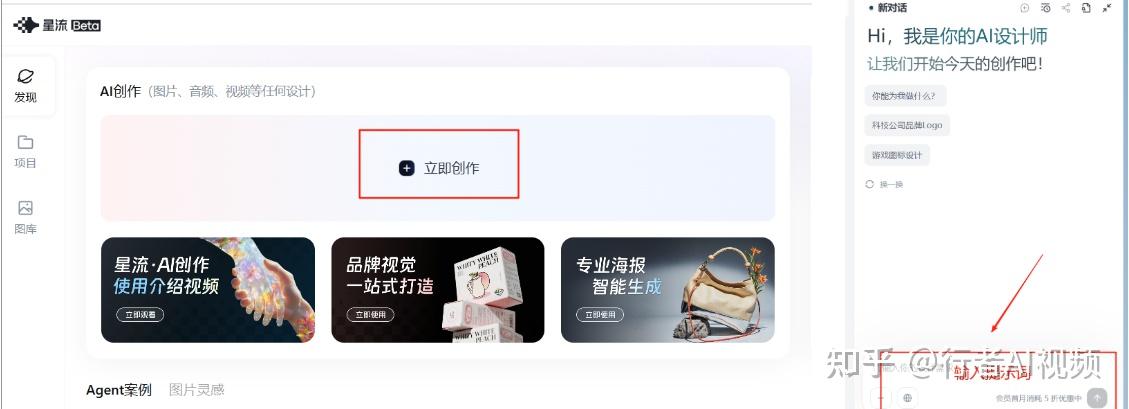Start a new chat via plus-circle icon
The height and width of the screenshot is (409, 1129).
[1025, 8]
